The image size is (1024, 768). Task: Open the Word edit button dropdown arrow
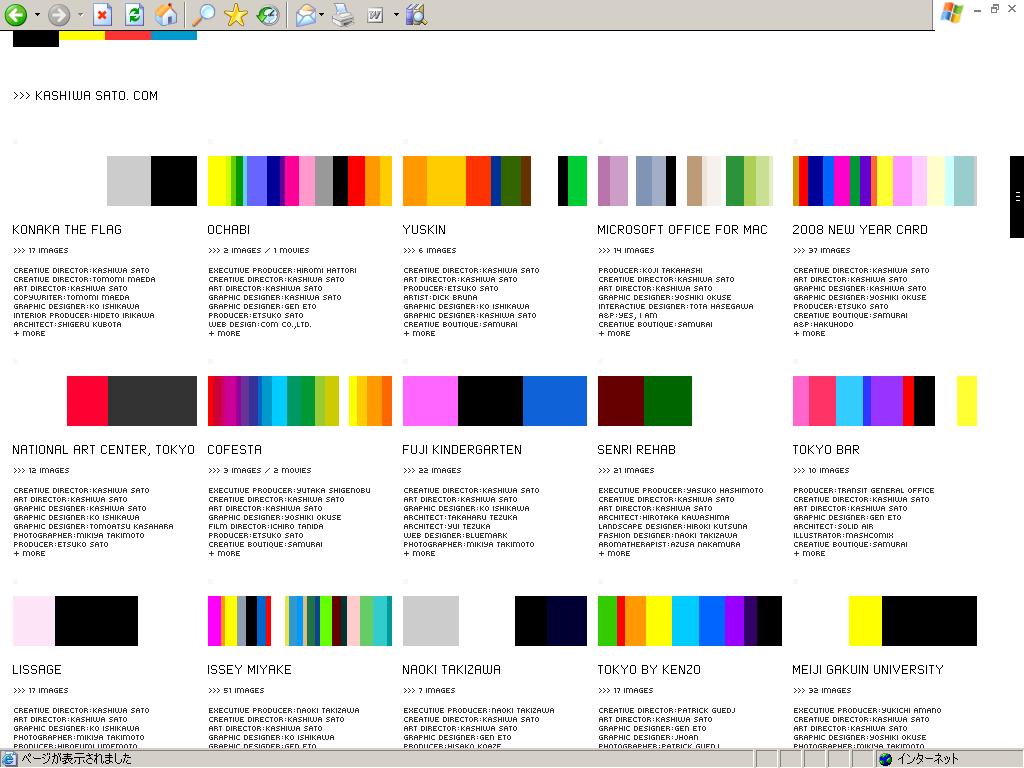396,14
